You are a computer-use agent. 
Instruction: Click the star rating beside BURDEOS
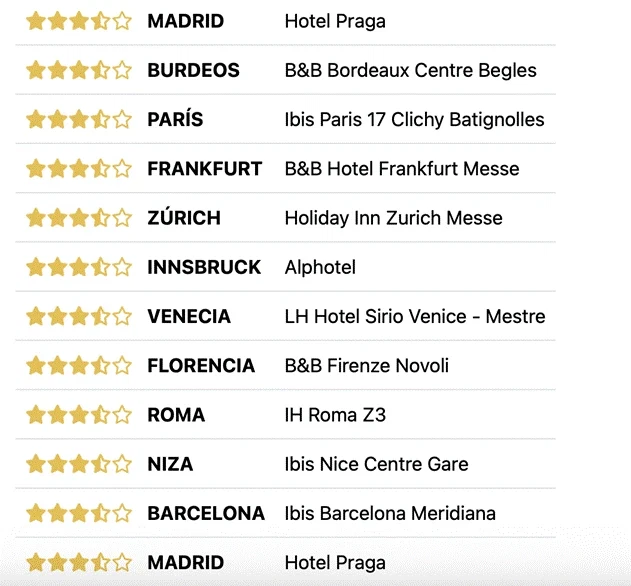(x=78, y=70)
